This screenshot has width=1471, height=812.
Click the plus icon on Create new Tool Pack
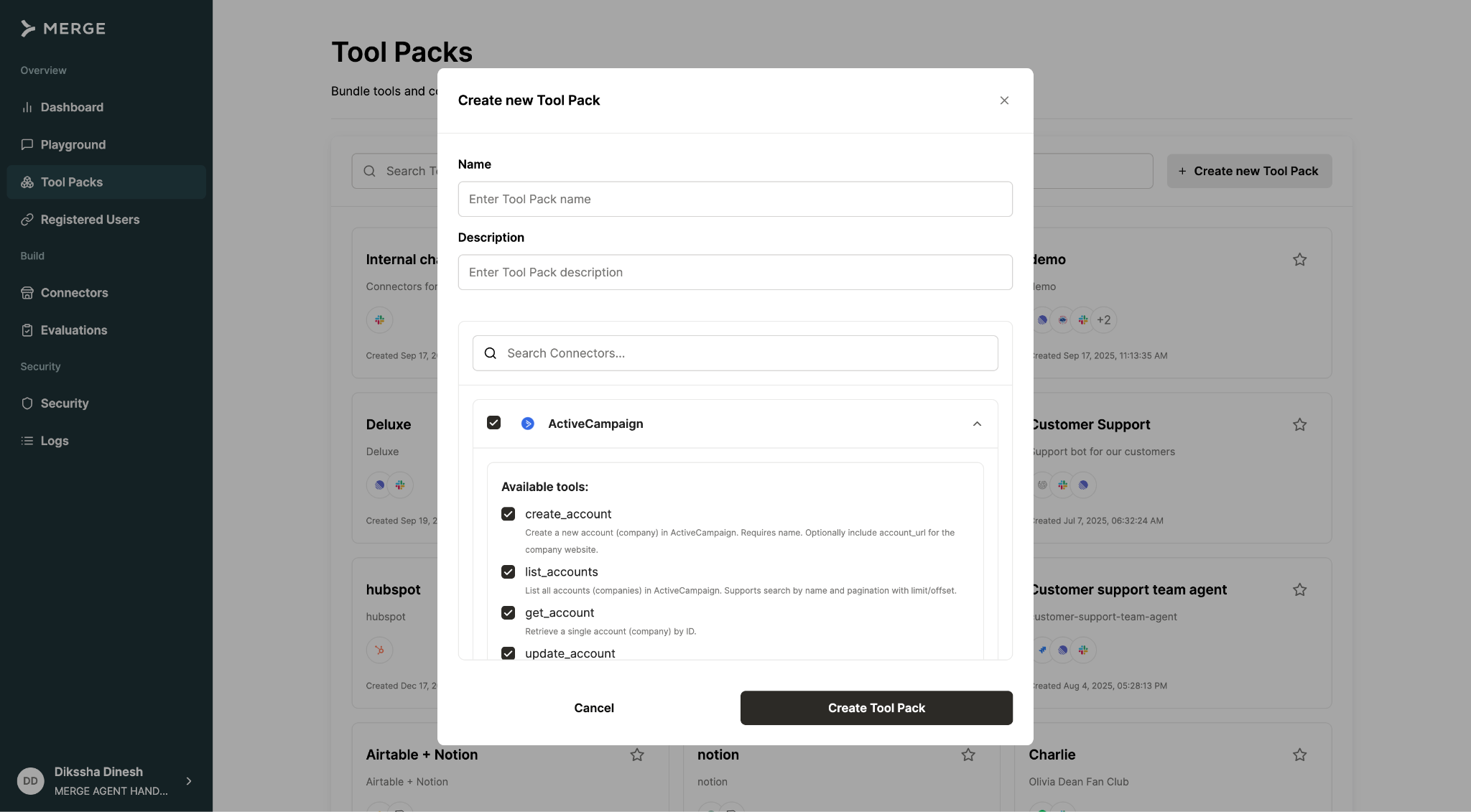coord(1182,171)
